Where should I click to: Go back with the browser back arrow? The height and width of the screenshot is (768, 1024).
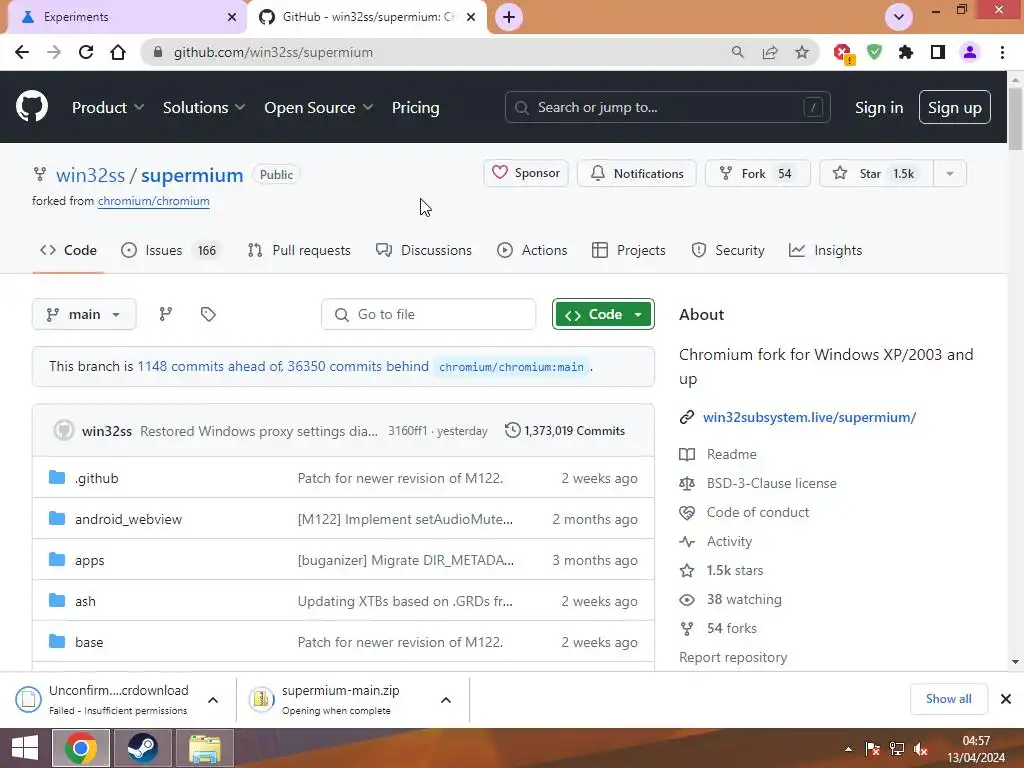[22, 52]
